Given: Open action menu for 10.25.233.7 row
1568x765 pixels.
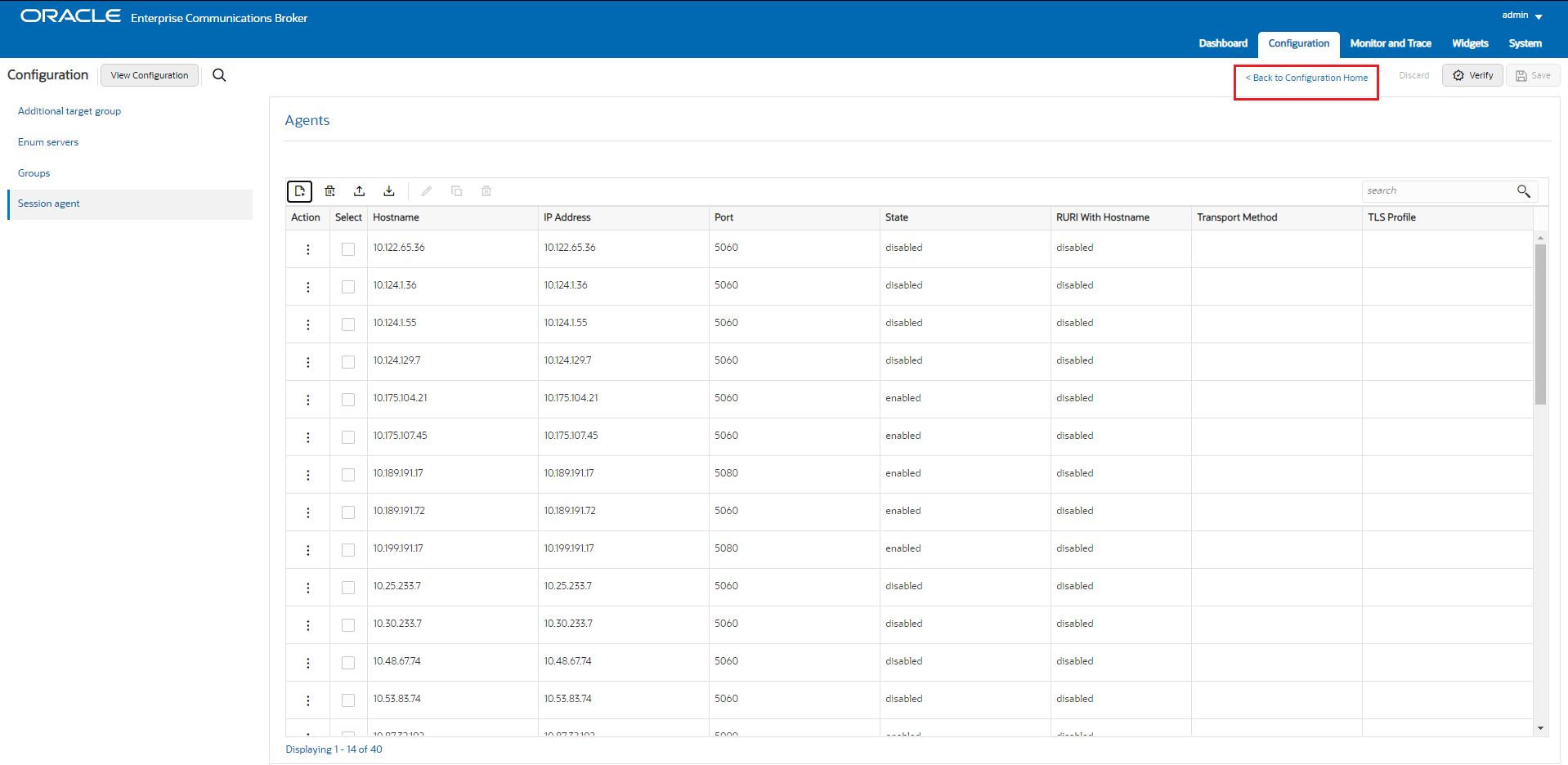Looking at the screenshot, I should (x=308, y=588).
